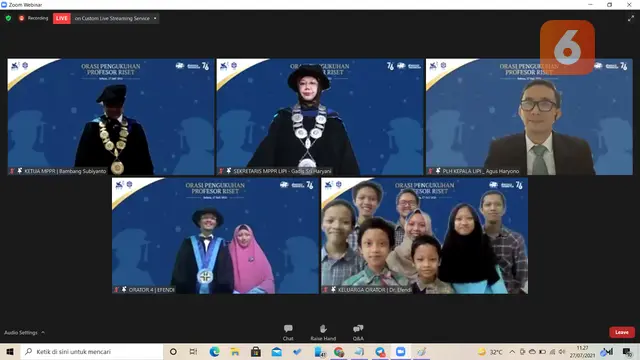Select the Keluarga Orator family video tile
Image resolution: width=640 pixels, height=360 pixels.
point(424,236)
